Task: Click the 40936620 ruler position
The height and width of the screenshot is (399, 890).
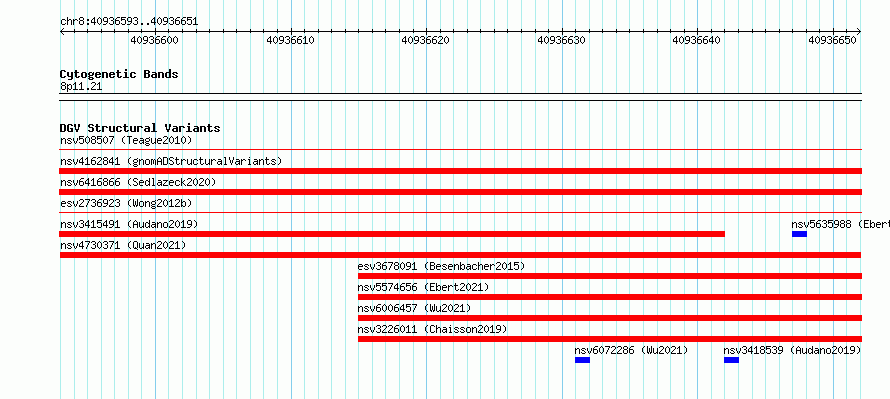Action: (x=426, y=40)
